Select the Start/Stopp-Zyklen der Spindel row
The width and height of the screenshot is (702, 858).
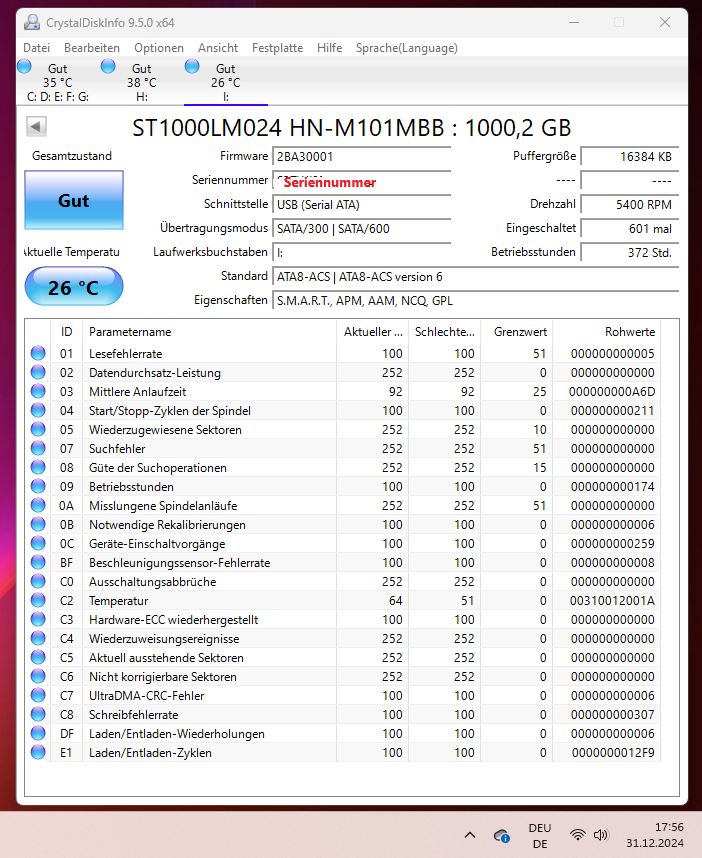click(343, 410)
